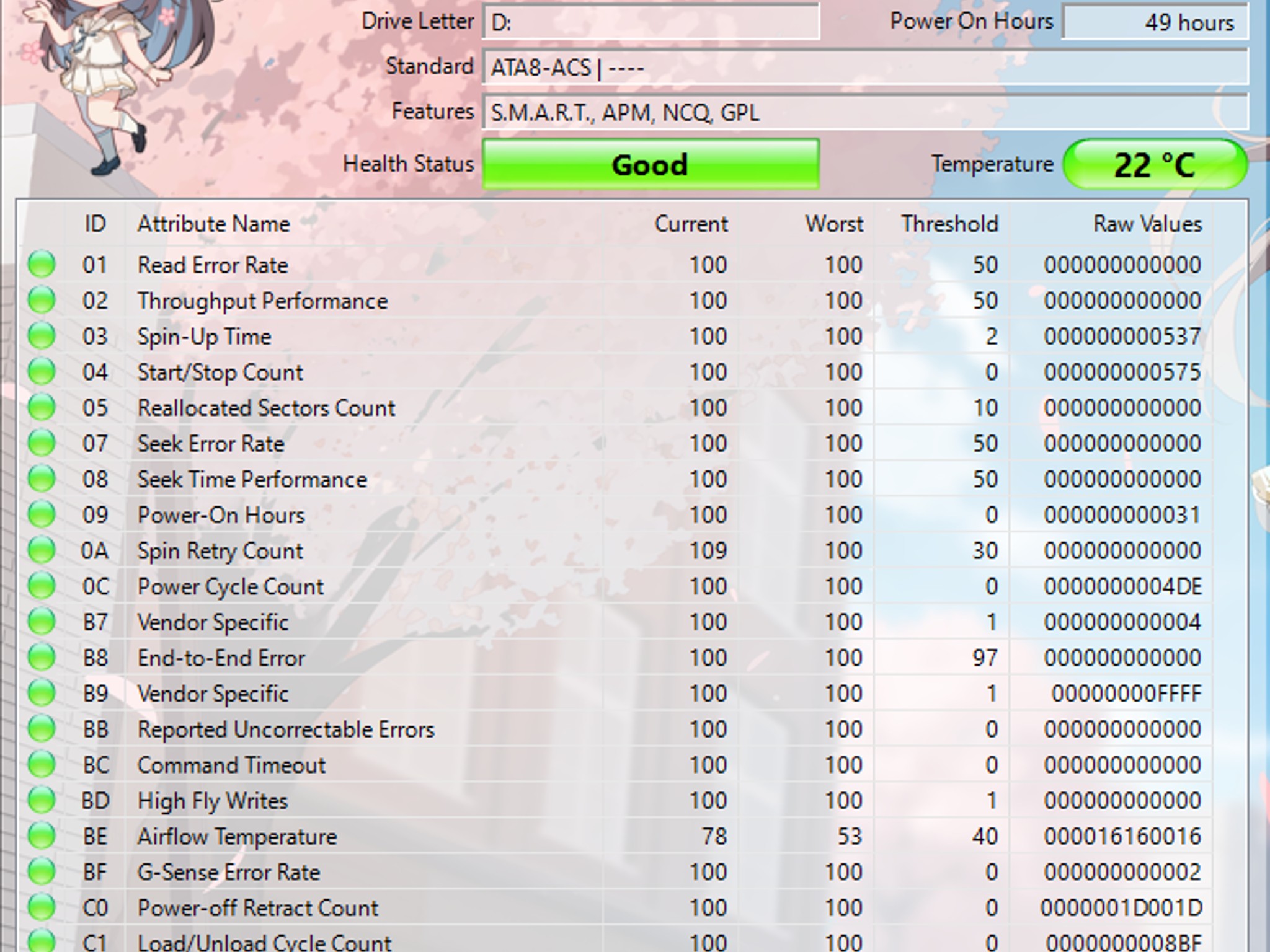Click the green status icon for Spin-Up Time

point(42,336)
